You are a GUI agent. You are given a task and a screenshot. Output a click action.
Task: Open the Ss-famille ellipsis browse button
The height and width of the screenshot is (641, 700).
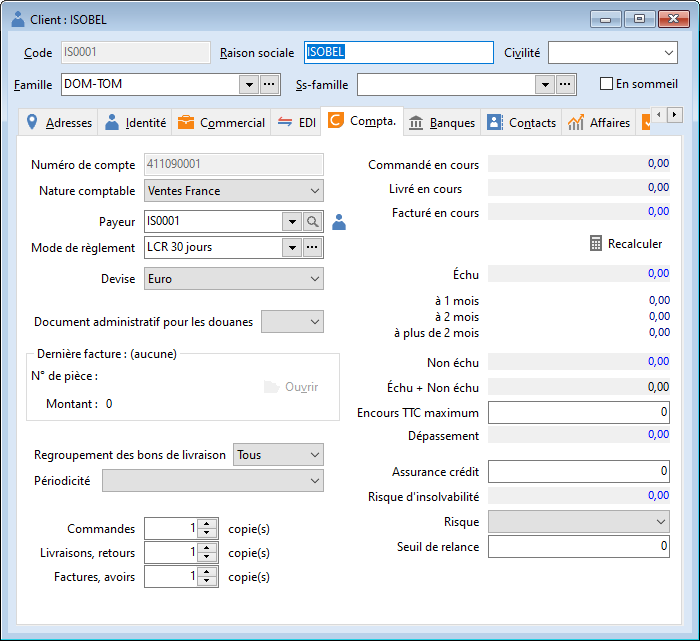[565, 84]
